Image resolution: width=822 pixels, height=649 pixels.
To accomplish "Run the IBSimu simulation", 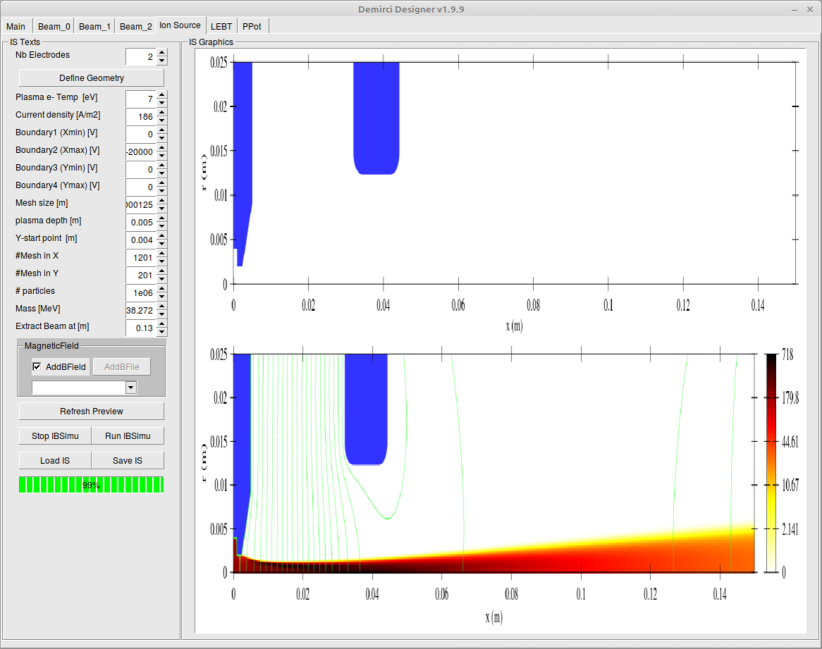I will pos(127,436).
